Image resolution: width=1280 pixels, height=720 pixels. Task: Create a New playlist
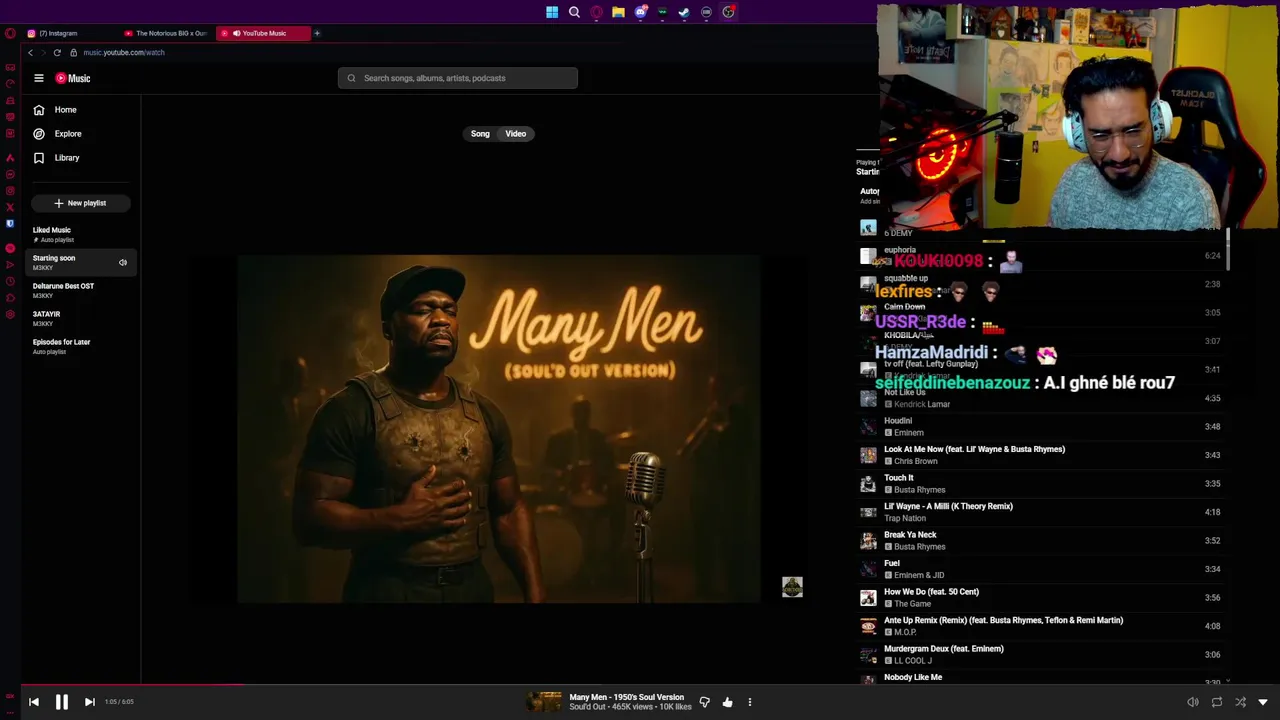(80, 203)
